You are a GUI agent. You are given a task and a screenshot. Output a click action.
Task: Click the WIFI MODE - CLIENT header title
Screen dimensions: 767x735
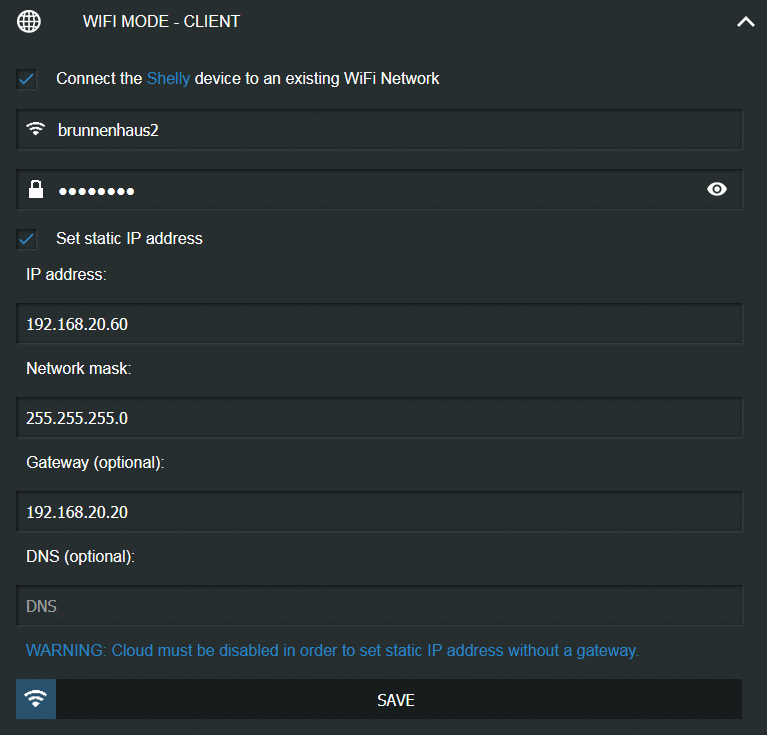pos(161,21)
